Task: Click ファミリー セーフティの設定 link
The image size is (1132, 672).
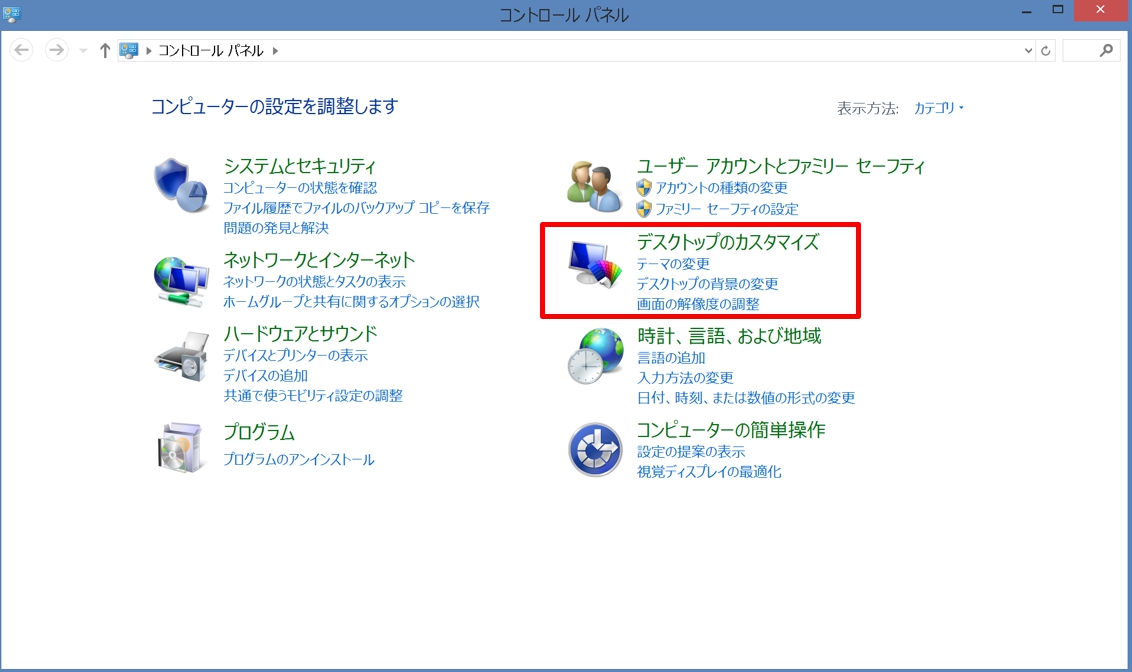Action: (x=726, y=209)
